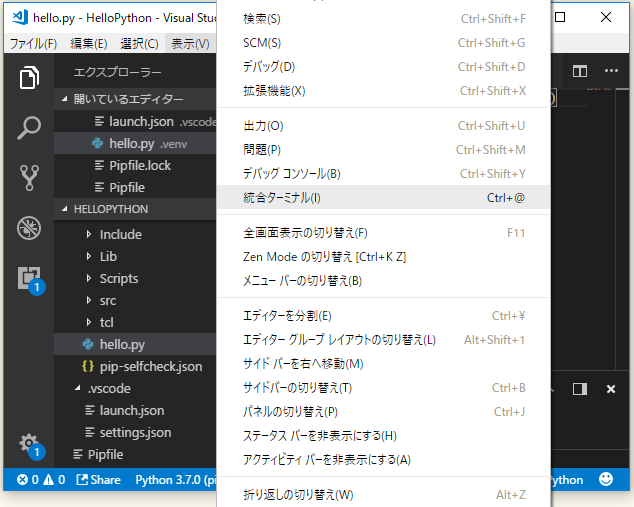Viewport: 634px width, 507px height.
Task: Click the Share button in status bar
Action: [99, 480]
